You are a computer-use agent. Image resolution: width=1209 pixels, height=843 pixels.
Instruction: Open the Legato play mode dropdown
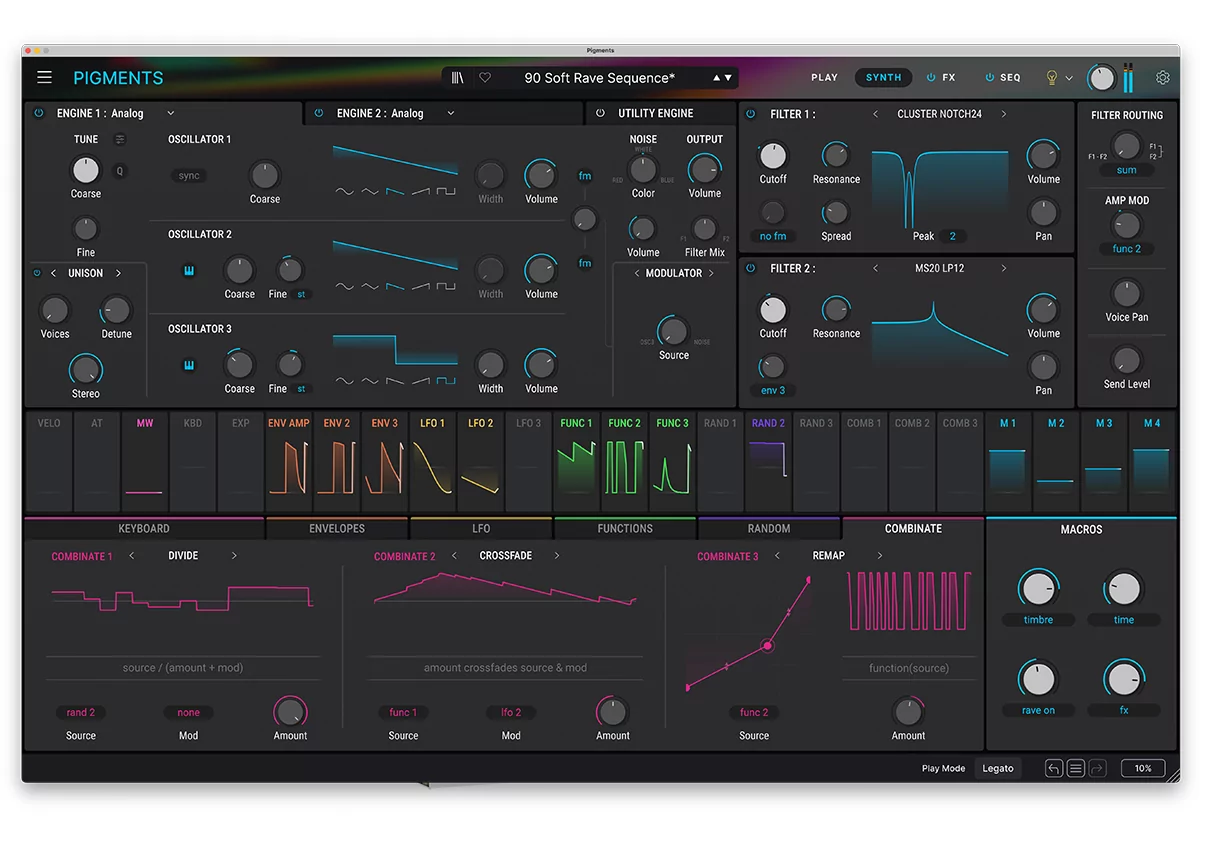click(x=997, y=768)
